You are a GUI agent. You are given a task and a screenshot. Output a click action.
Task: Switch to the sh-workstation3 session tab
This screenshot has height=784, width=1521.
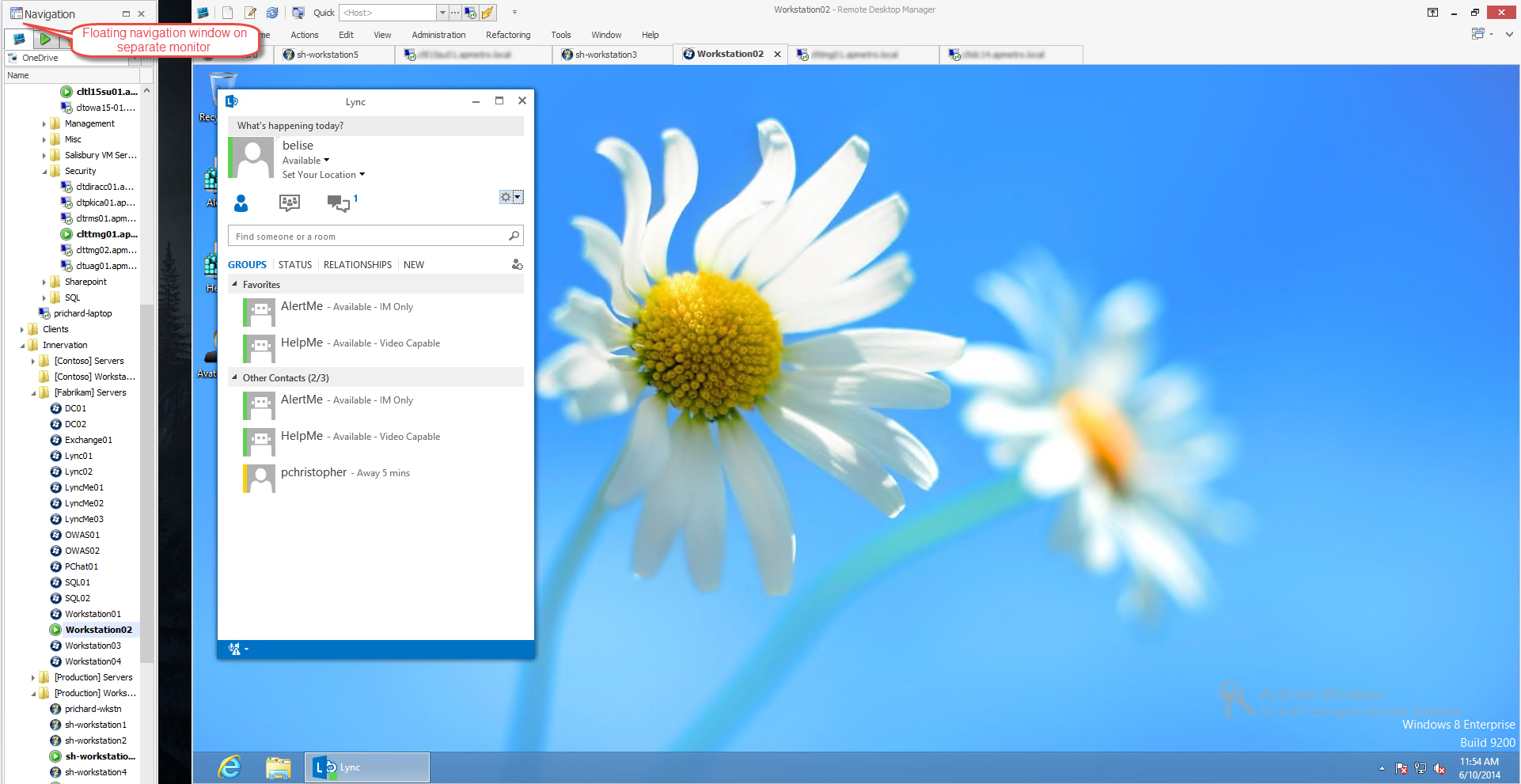pyautogui.click(x=605, y=55)
